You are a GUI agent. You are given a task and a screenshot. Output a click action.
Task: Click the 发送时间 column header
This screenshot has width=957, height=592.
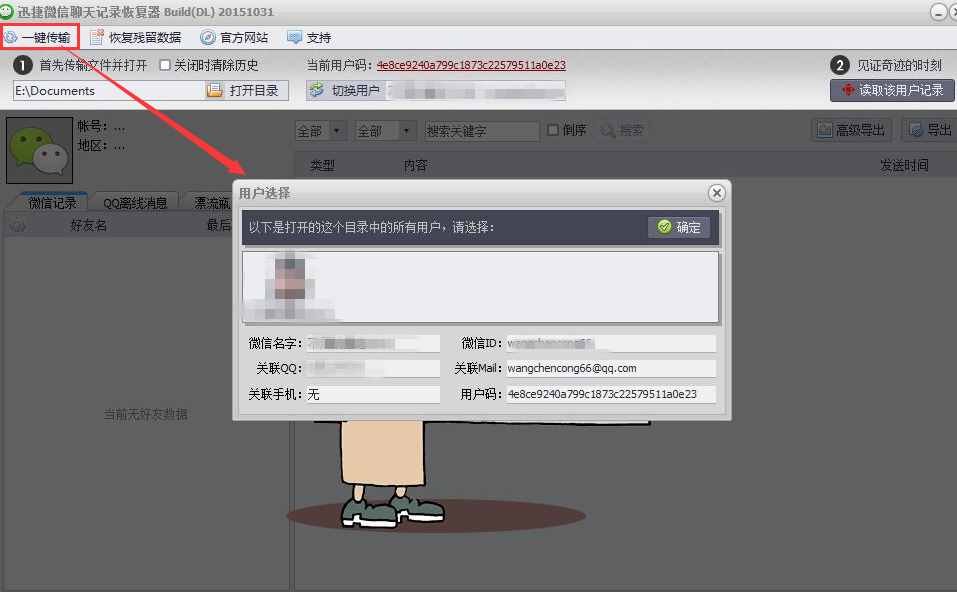tap(904, 165)
